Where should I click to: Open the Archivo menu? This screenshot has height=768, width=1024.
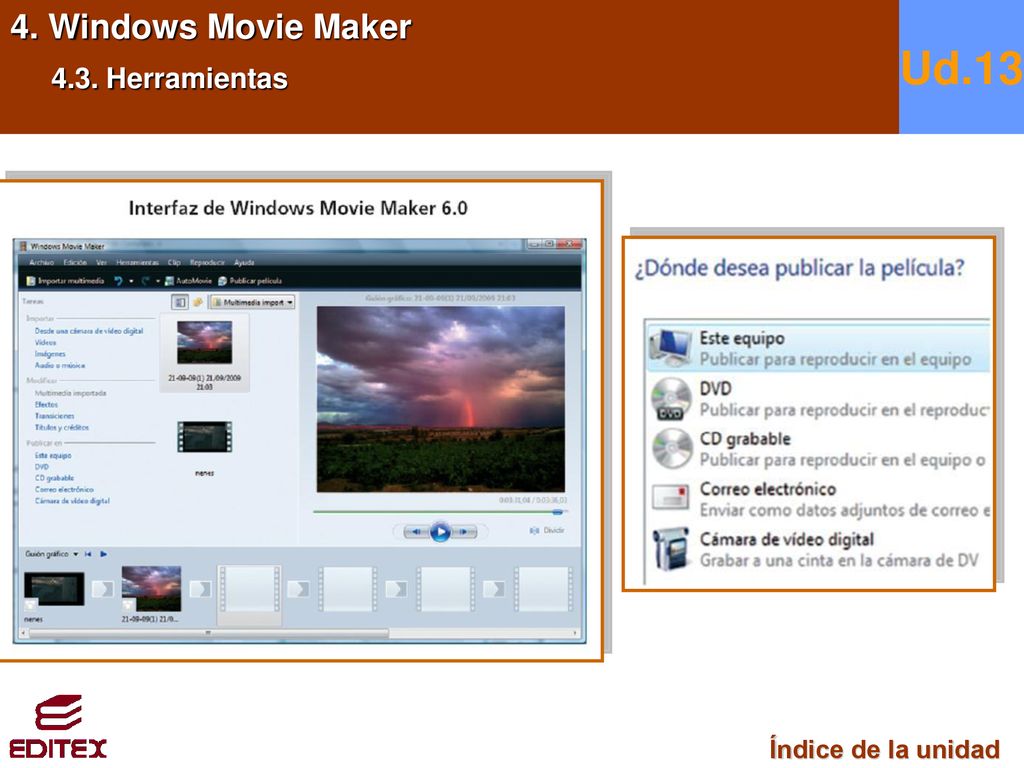(x=42, y=263)
